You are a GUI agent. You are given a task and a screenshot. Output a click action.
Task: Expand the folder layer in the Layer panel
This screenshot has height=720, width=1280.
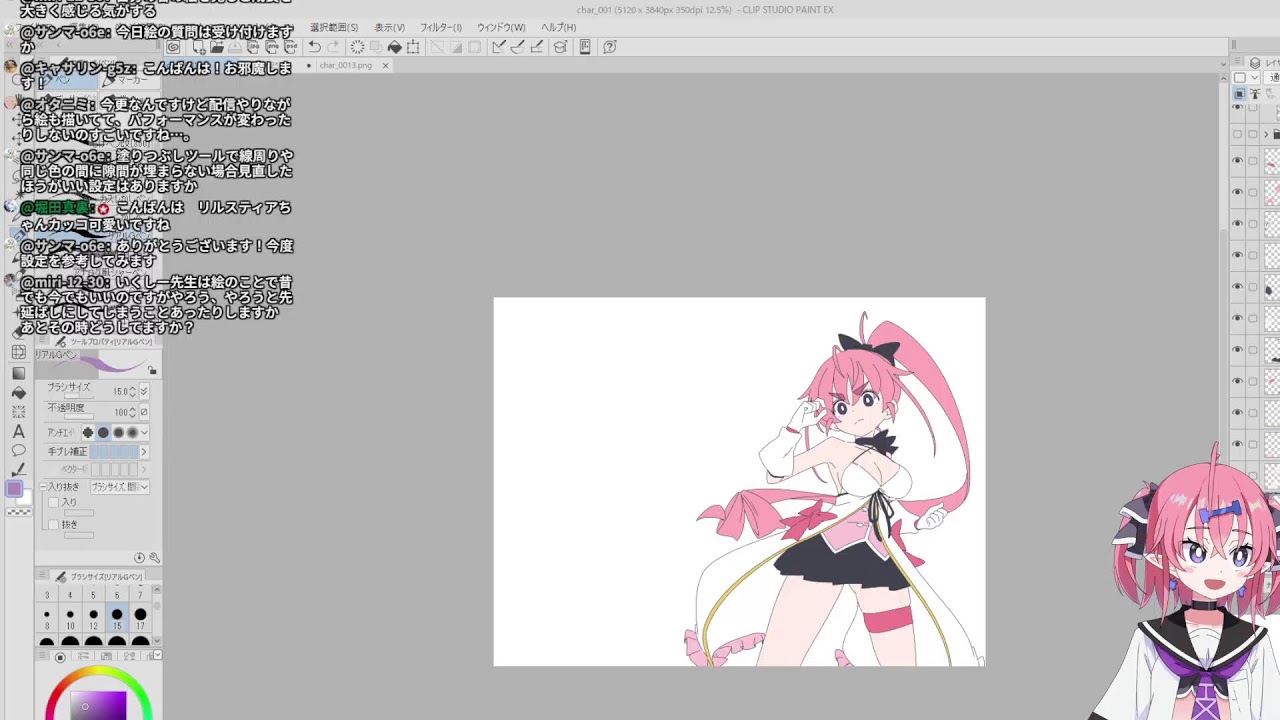pyautogui.click(x=1266, y=134)
